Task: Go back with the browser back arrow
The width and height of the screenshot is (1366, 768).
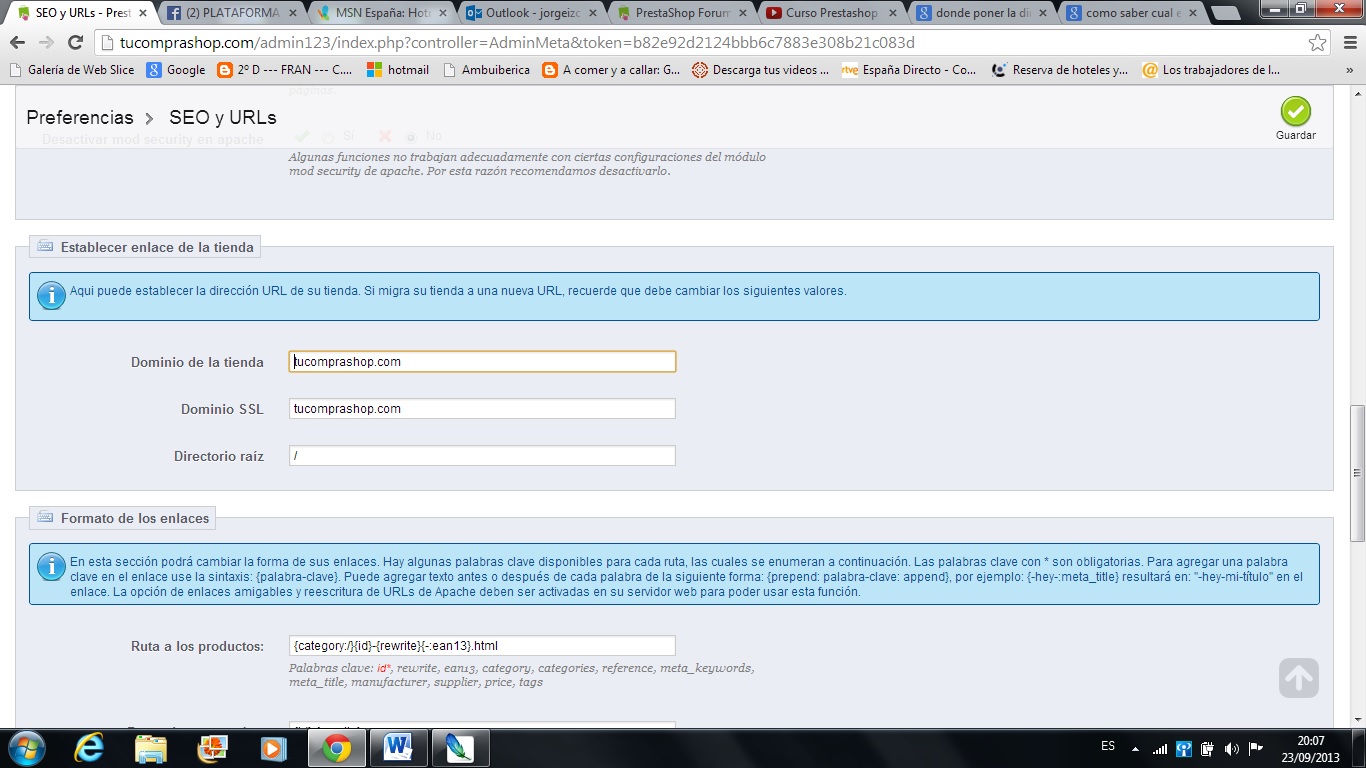Action: [x=17, y=43]
